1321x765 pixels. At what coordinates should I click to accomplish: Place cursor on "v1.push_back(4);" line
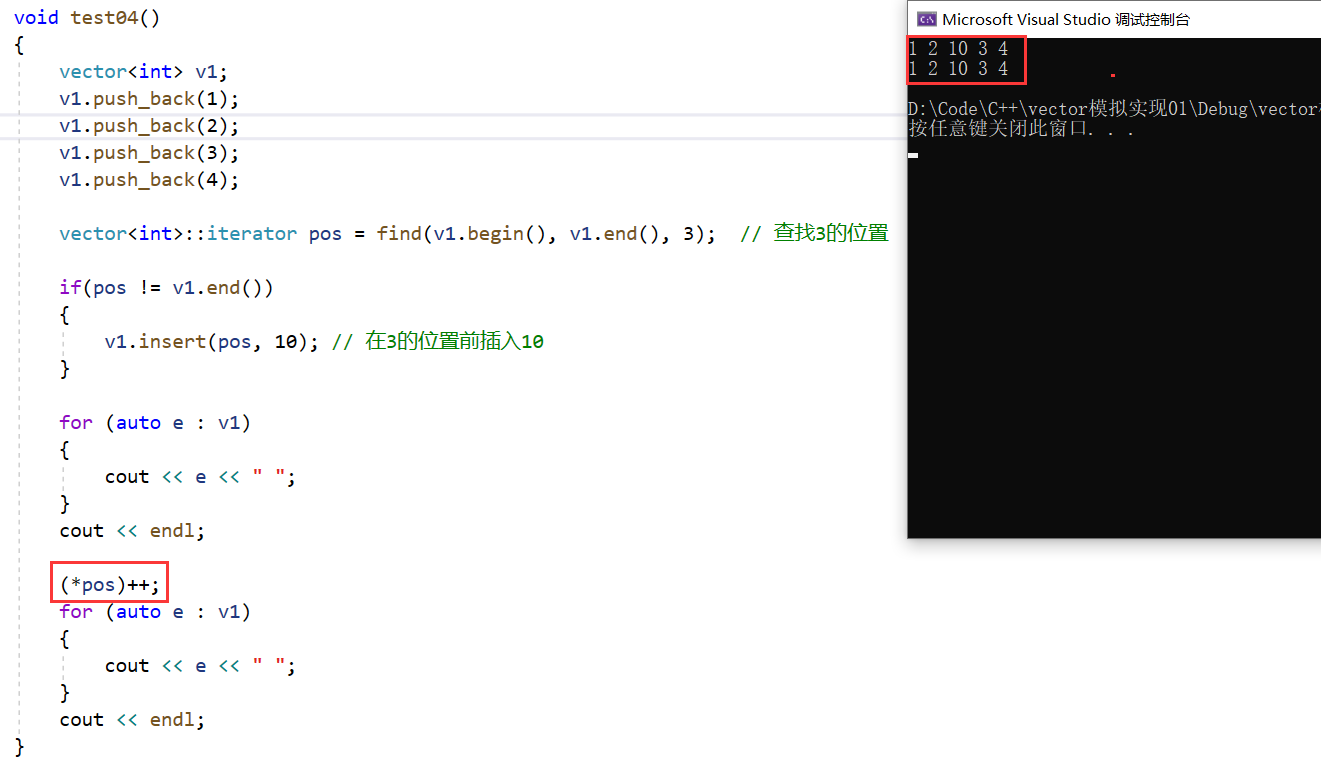point(150,180)
